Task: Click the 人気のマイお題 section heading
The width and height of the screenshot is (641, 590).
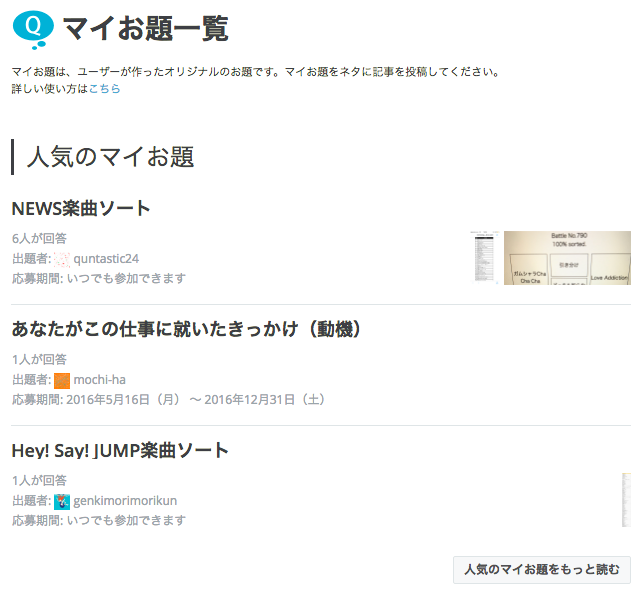Action: (110, 157)
